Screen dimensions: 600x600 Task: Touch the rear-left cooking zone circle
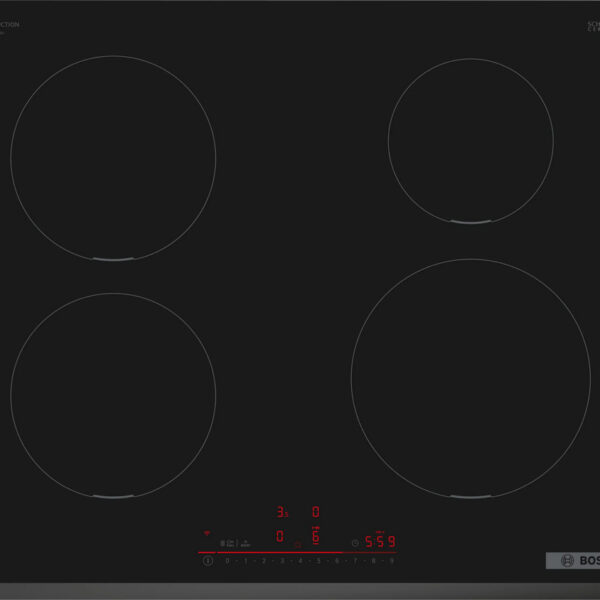pos(113,158)
